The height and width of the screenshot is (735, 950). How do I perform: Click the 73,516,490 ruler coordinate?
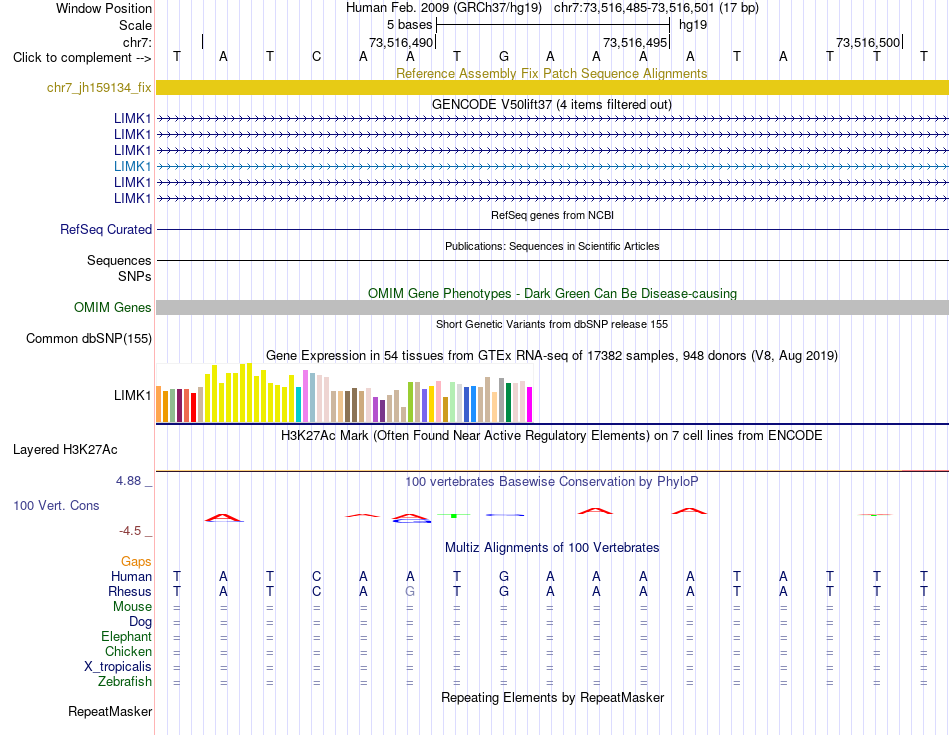(401, 42)
